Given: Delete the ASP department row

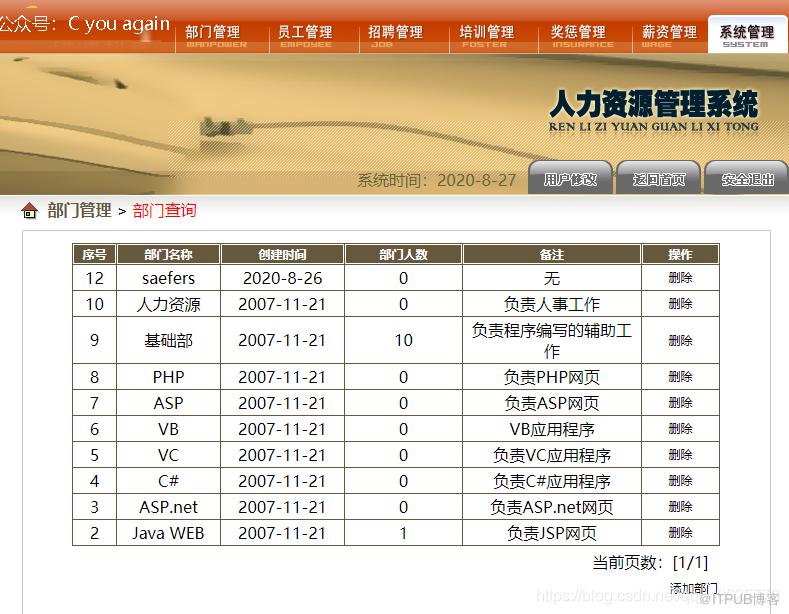Looking at the screenshot, I should pos(680,403).
